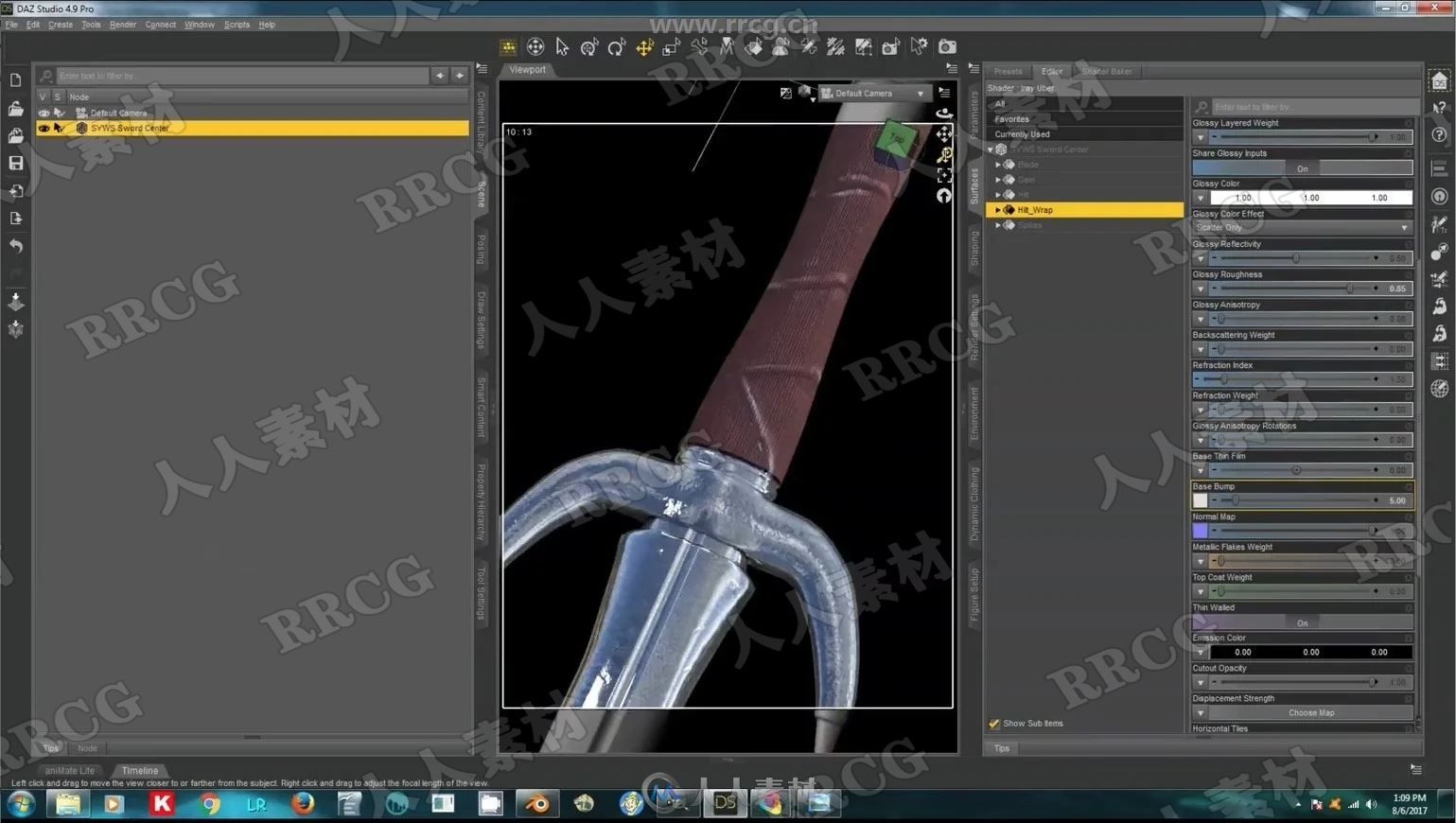Click the dolly zoom control in the viewport
Viewport: 1456px width, 823px height.
coord(944,154)
